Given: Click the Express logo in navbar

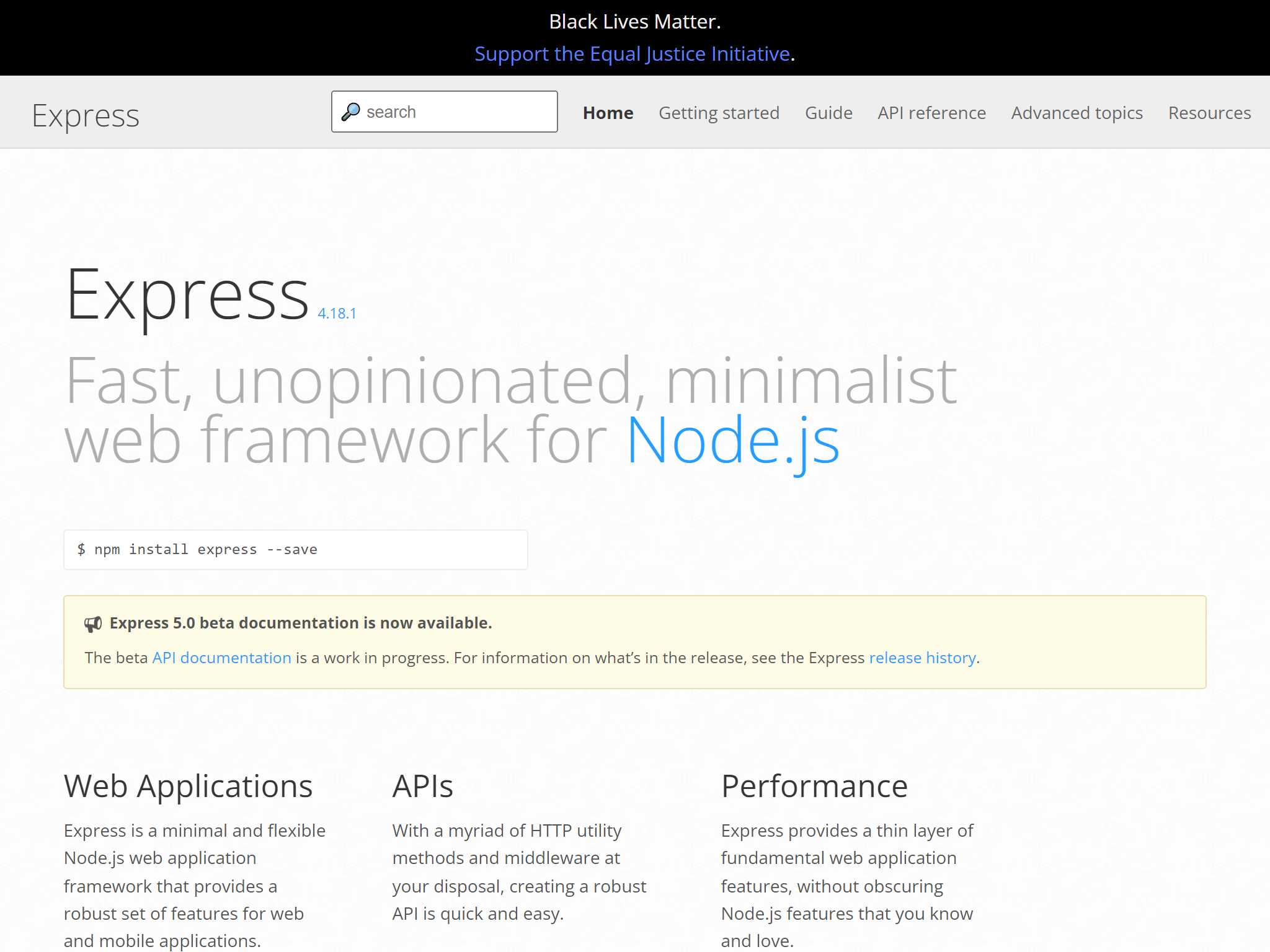Looking at the screenshot, I should coord(86,116).
